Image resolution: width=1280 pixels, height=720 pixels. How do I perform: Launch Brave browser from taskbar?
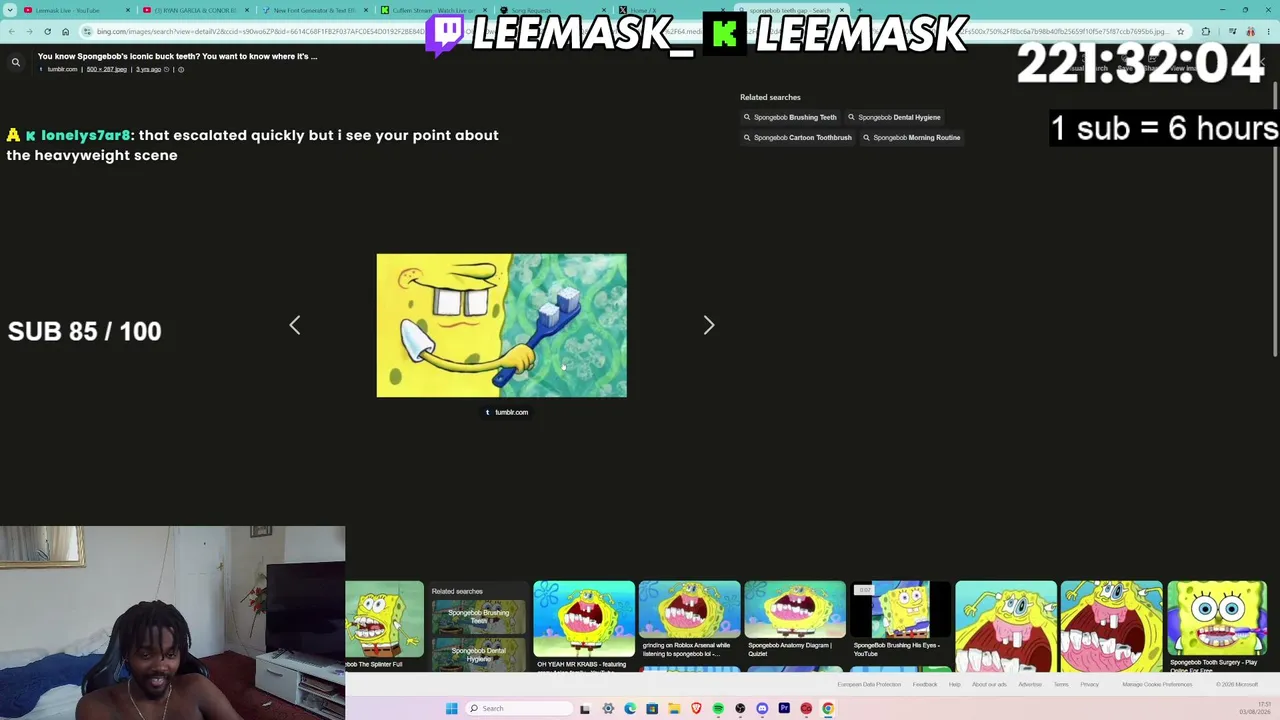(696, 708)
